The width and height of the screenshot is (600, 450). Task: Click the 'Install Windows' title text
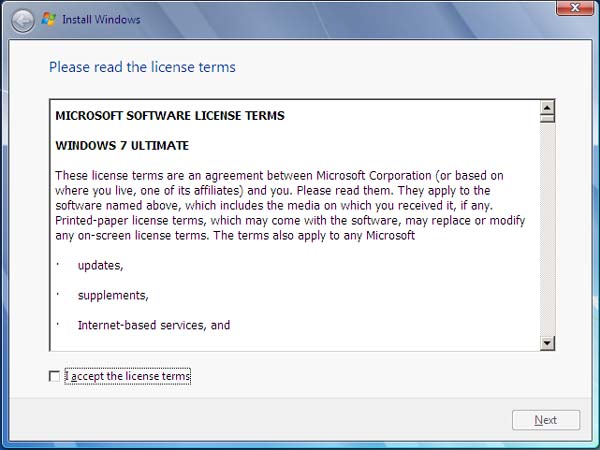(101, 20)
